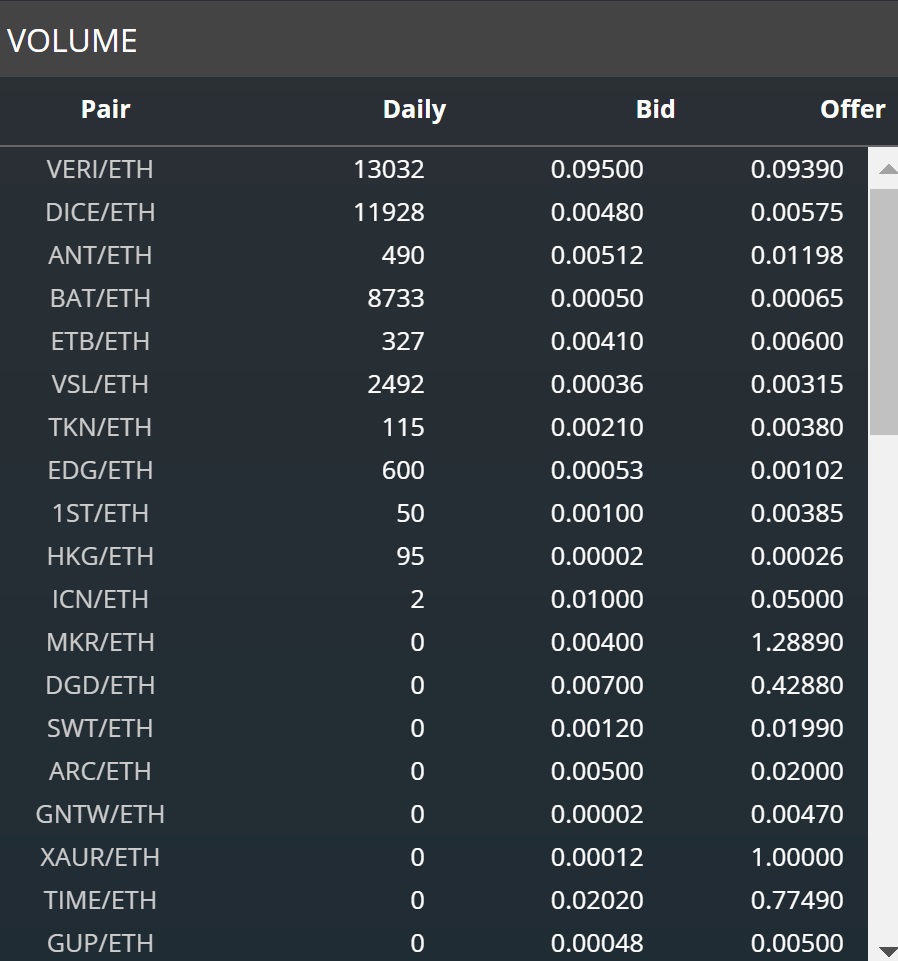Sort the table by the Daily column
Viewport: 898px width, 961px height.
coord(413,110)
